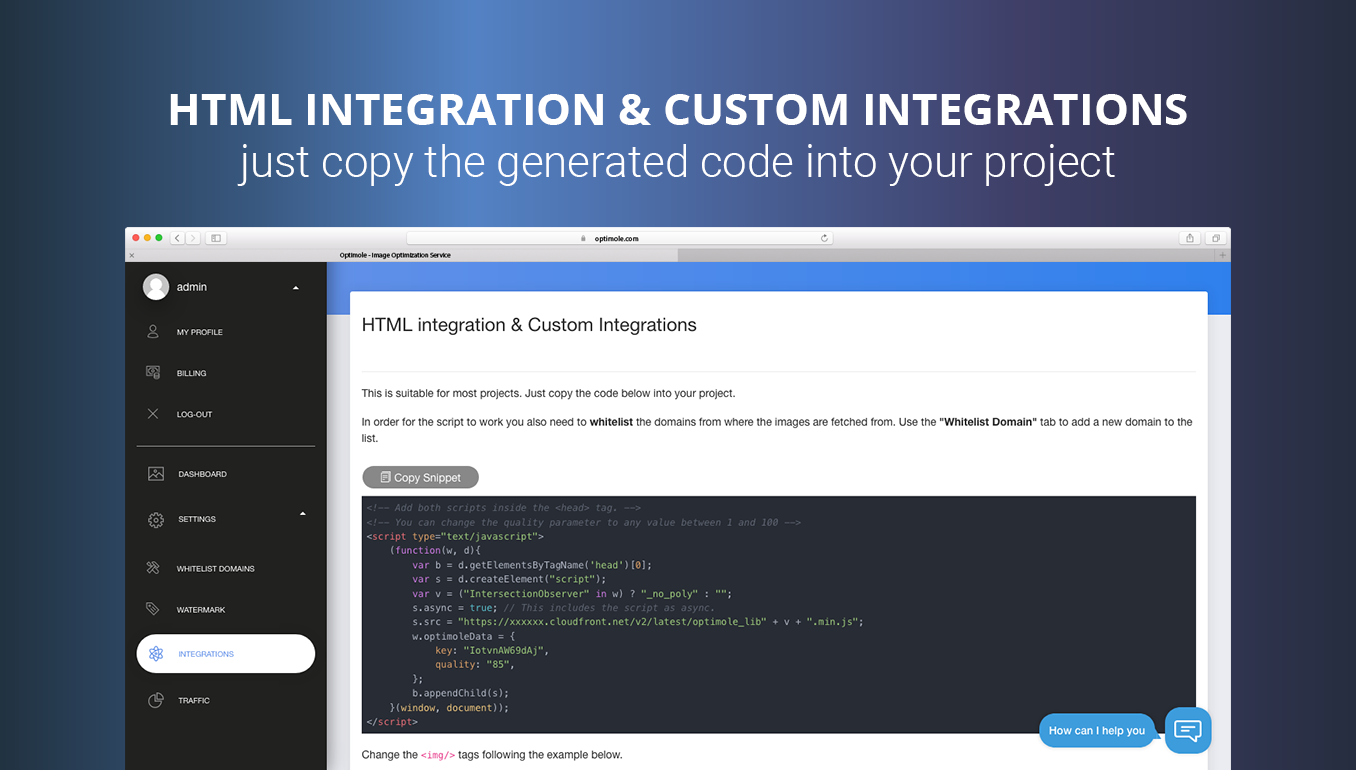Go forward with Safari forward arrow
Screen dimensions: 1356x770
(192, 238)
